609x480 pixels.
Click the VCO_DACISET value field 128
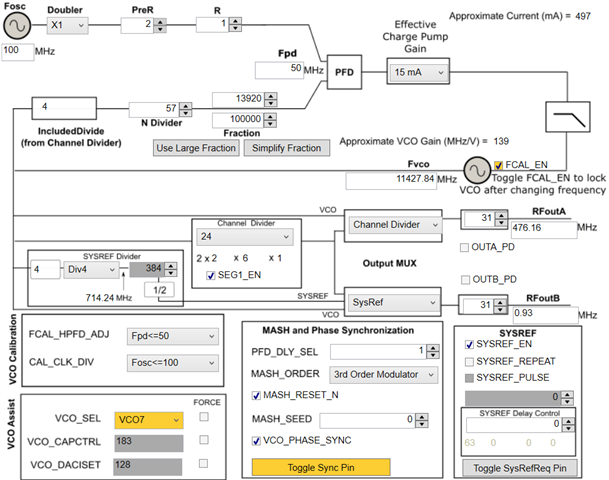tap(148, 466)
